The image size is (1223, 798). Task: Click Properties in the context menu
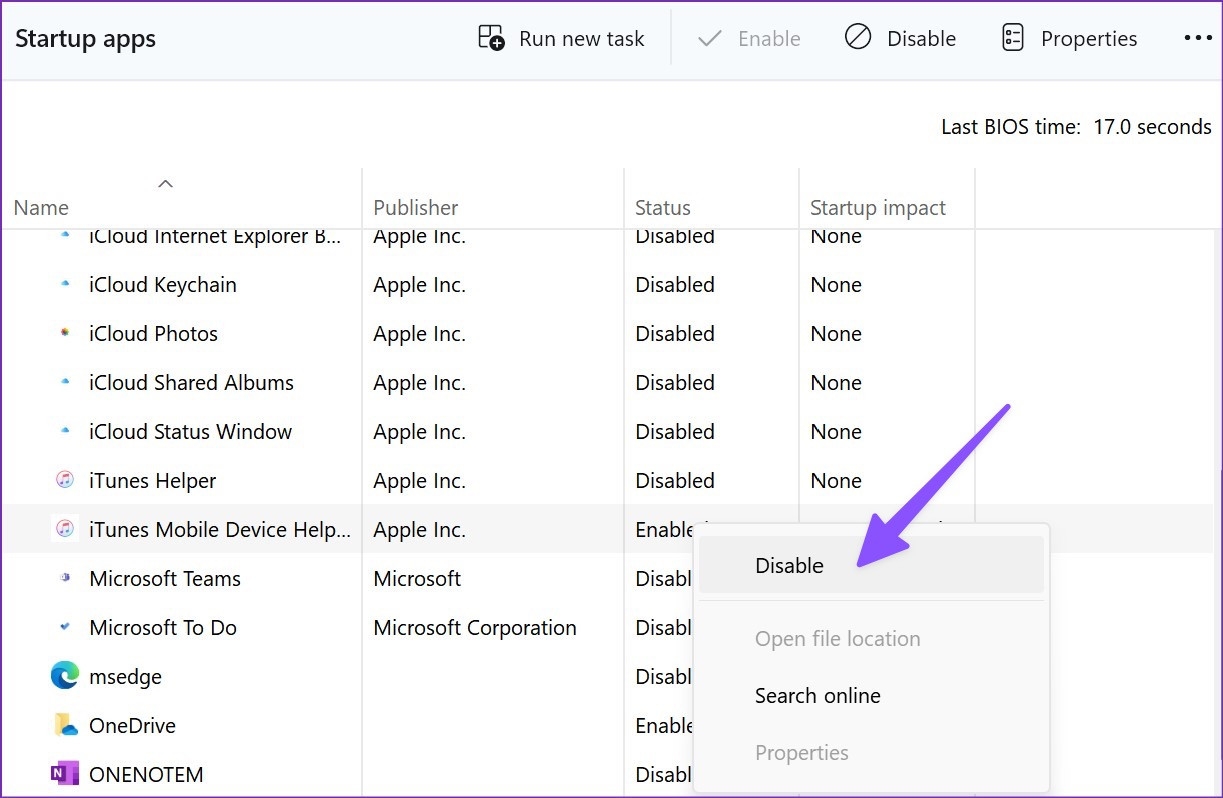(801, 752)
